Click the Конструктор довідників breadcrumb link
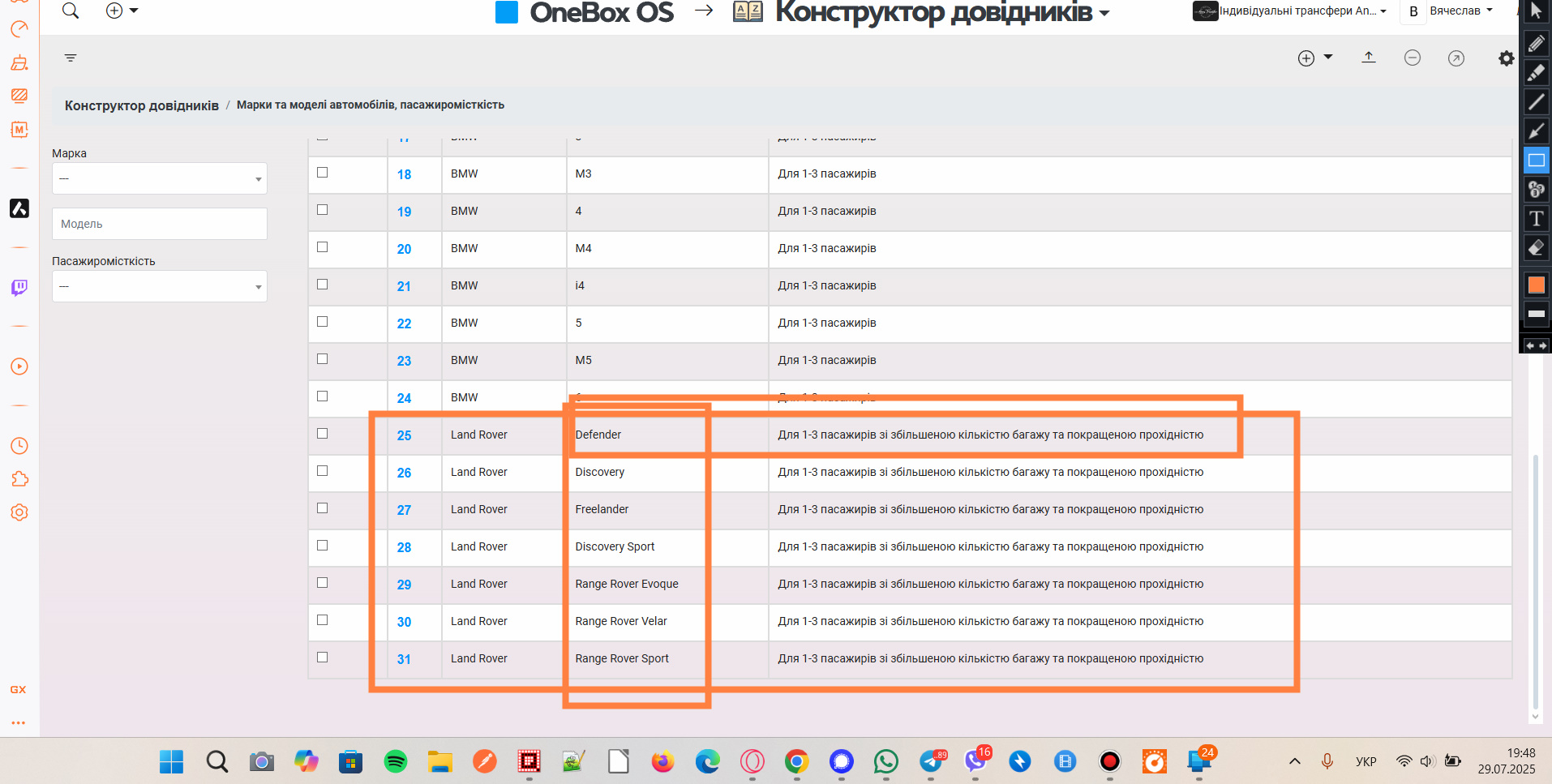This screenshot has height=784, width=1552. click(x=142, y=105)
